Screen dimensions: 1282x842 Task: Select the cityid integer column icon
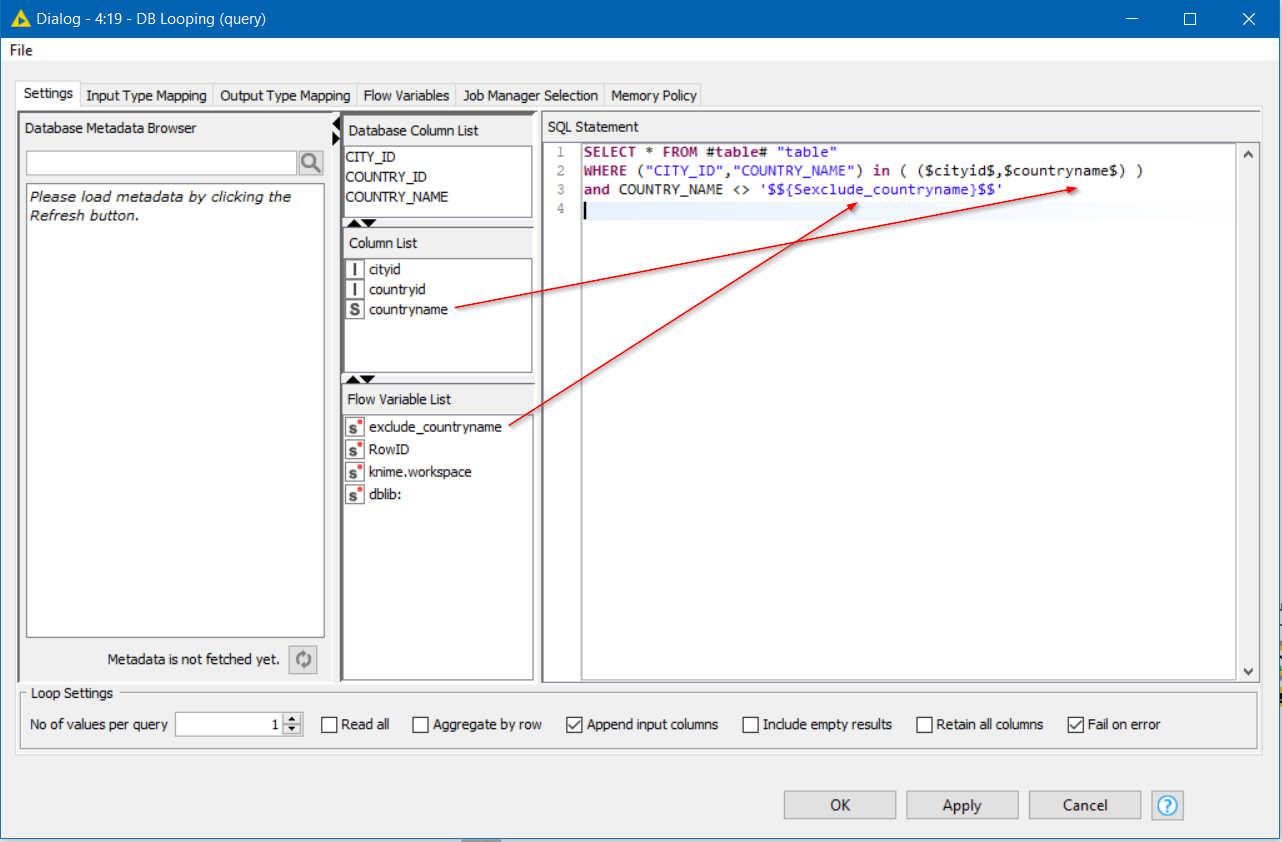(355, 270)
